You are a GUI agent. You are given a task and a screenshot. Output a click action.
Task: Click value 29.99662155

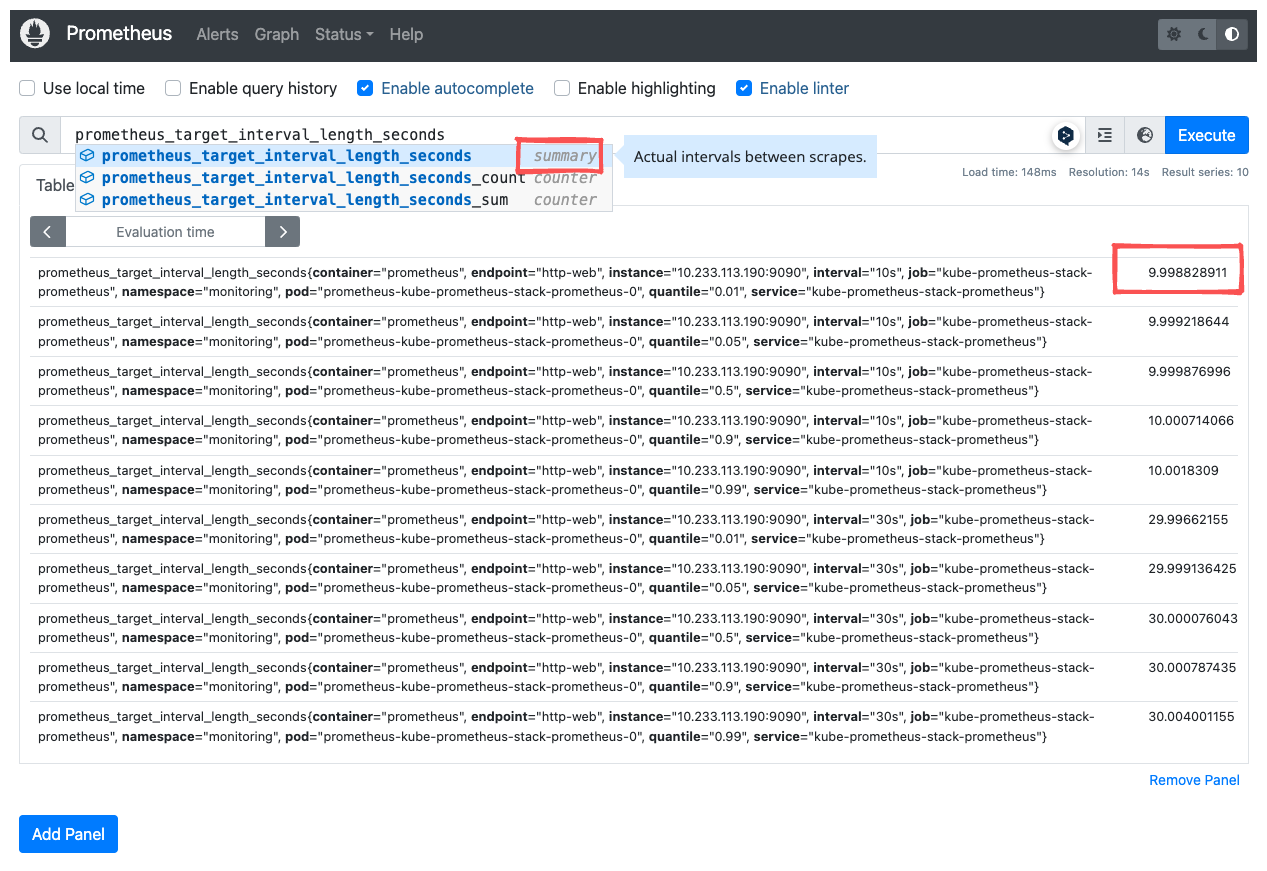[x=1188, y=519]
